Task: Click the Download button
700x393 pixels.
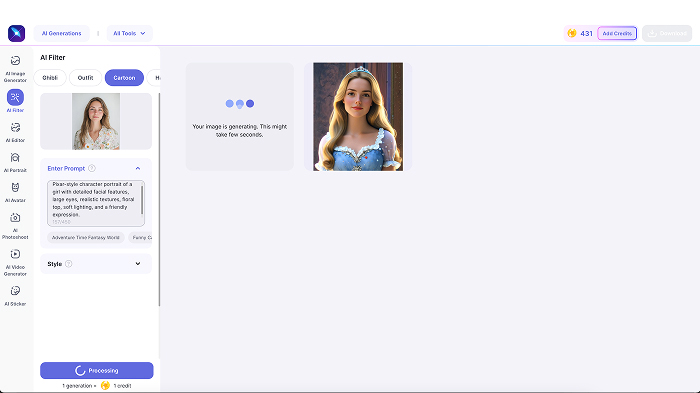Action: click(x=667, y=33)
